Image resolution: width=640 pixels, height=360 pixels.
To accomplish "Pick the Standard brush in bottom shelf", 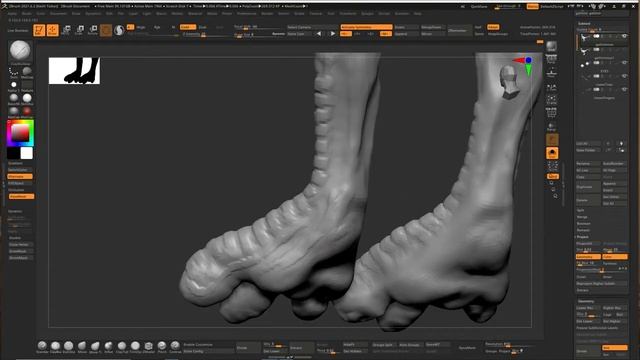I will [42, 346].
